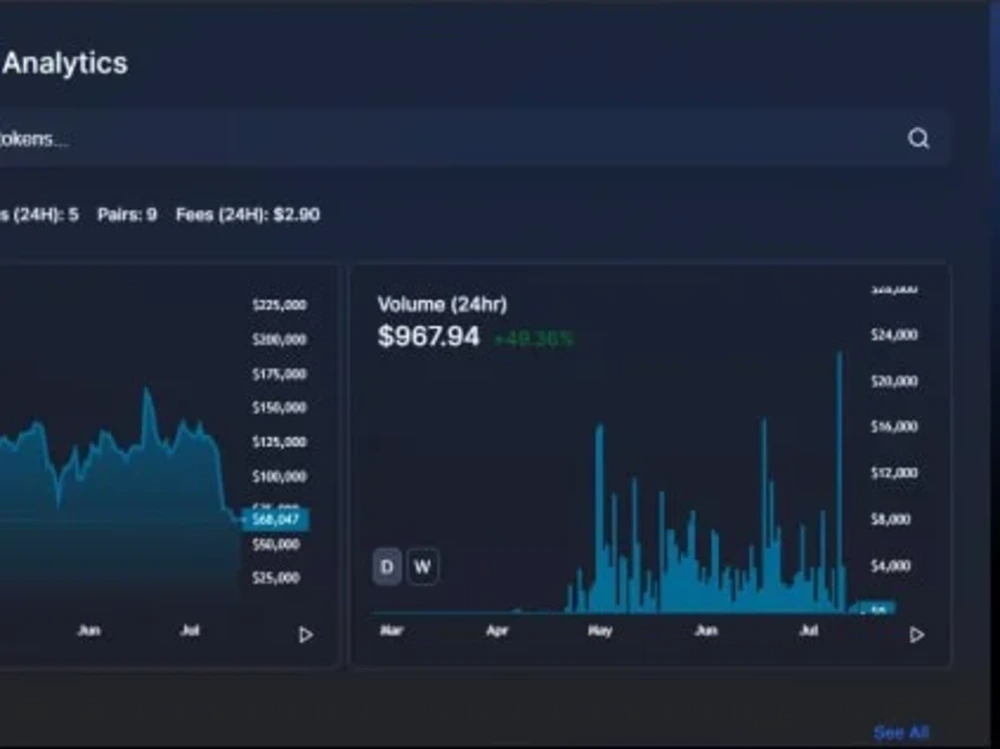Viewport: 1000px width, 749px height.
Task: Toggle daily view with the D button
Action: 385,566
